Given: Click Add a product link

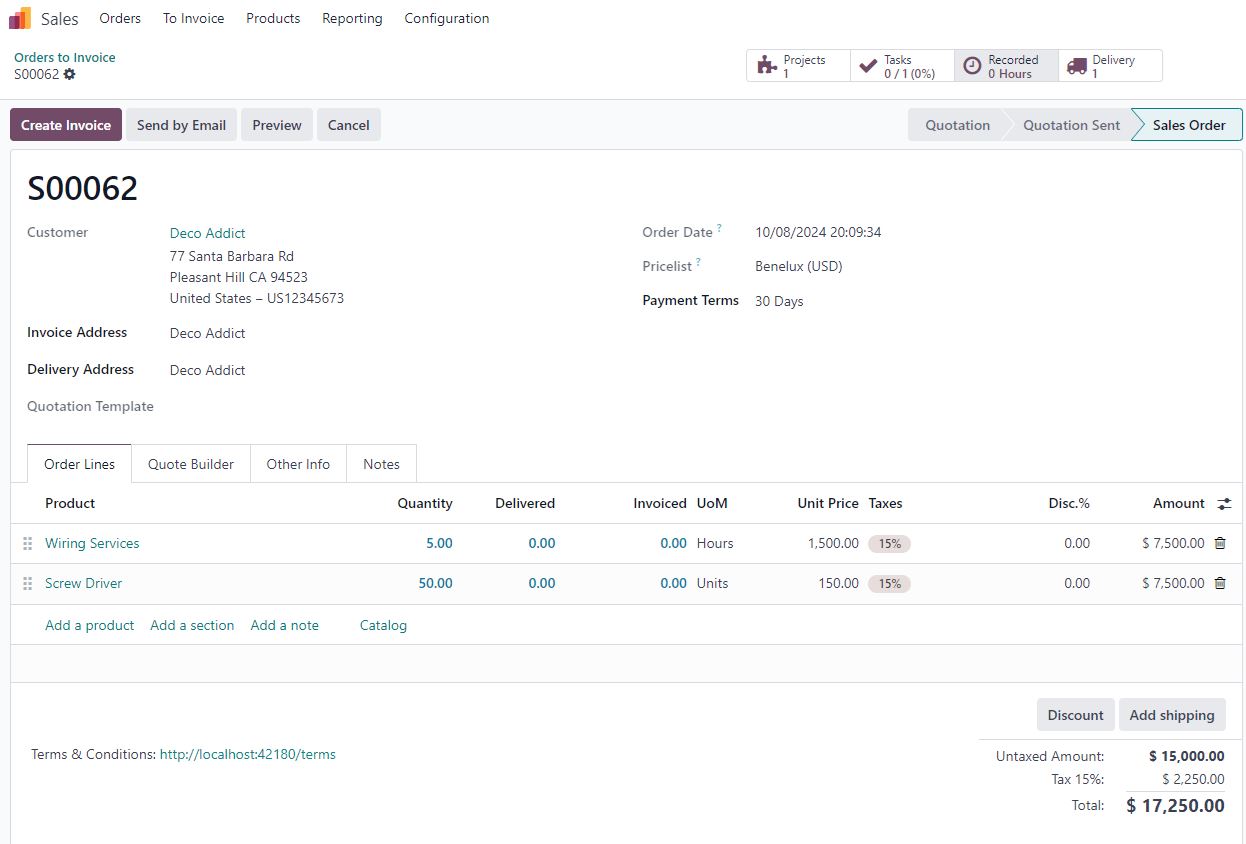Looking at the screenshot, I should pos(89,625).
